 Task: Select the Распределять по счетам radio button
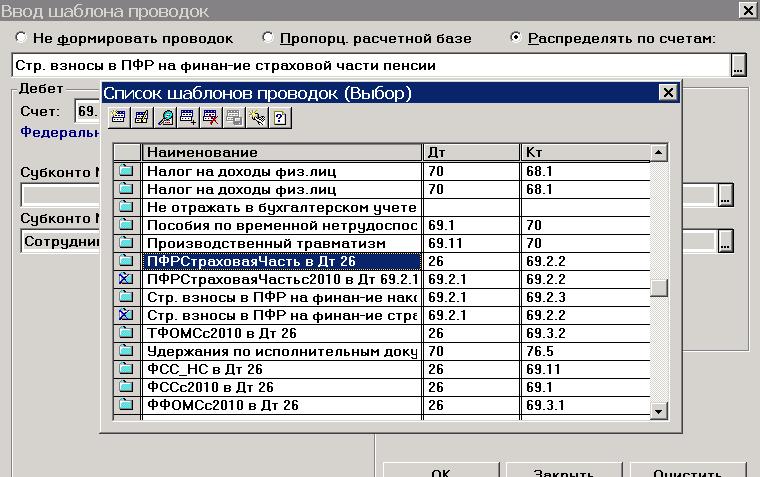point(516,37)
